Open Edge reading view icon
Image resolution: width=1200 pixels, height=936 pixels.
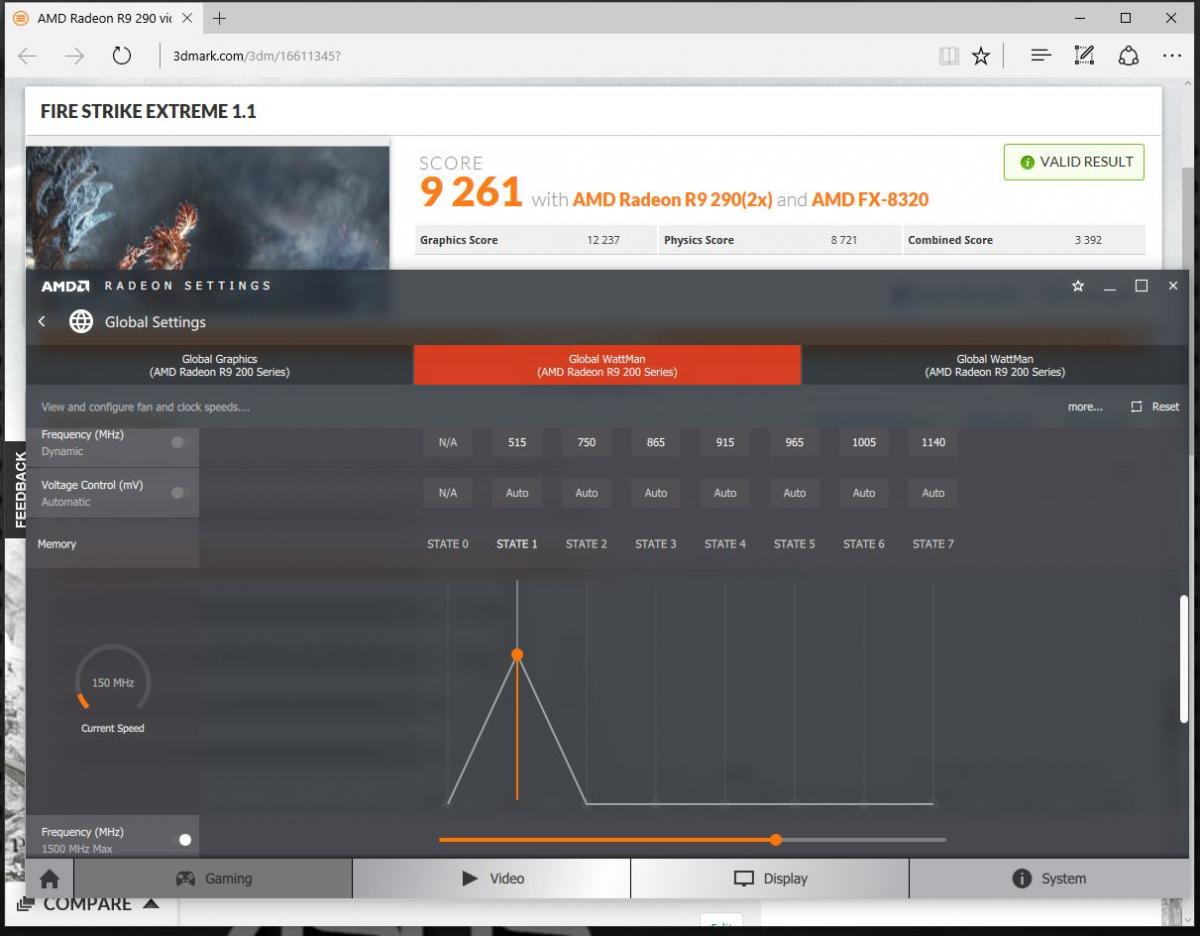(x=948, y=56)
